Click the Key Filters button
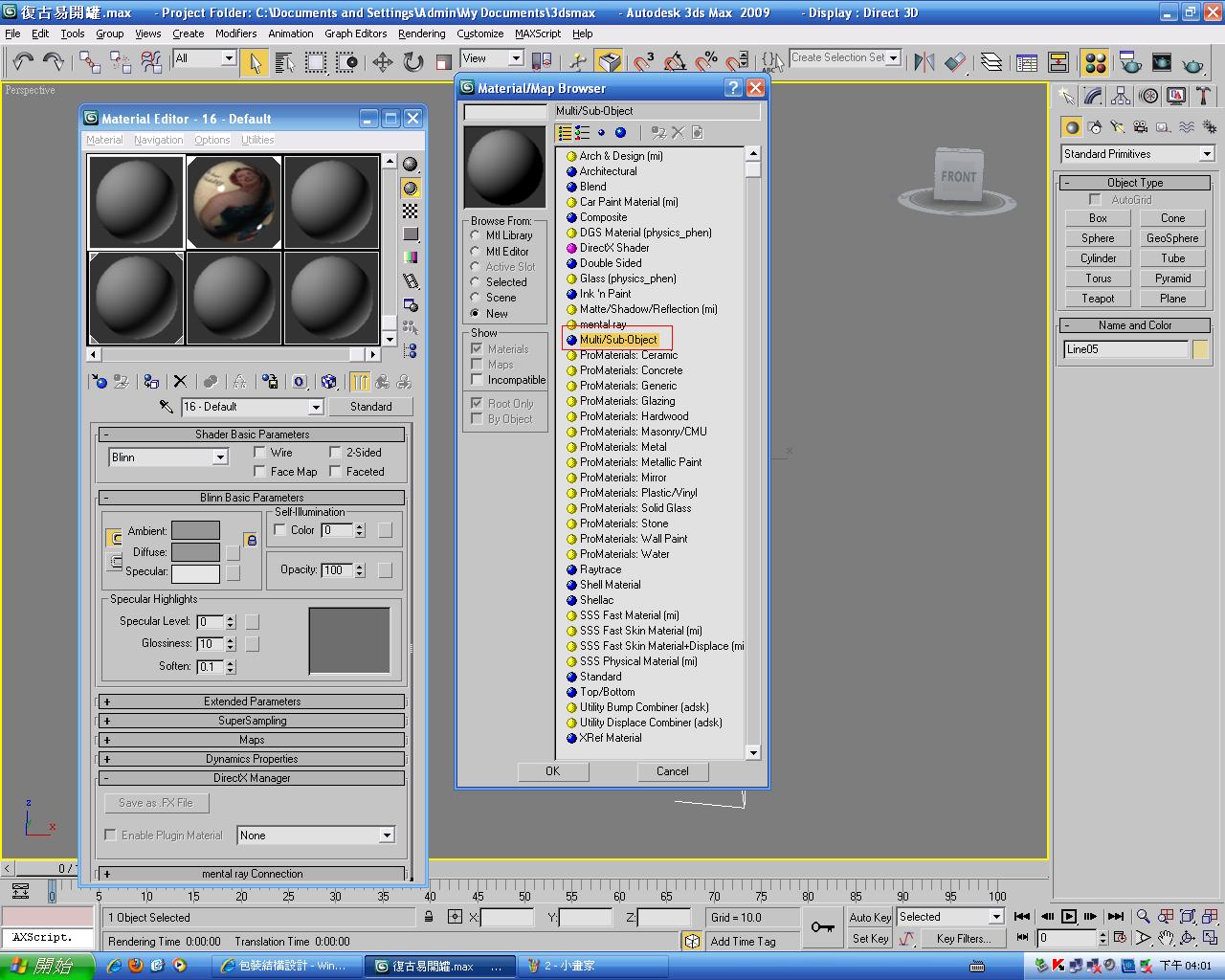1225x980 pixels. [964, 939]
